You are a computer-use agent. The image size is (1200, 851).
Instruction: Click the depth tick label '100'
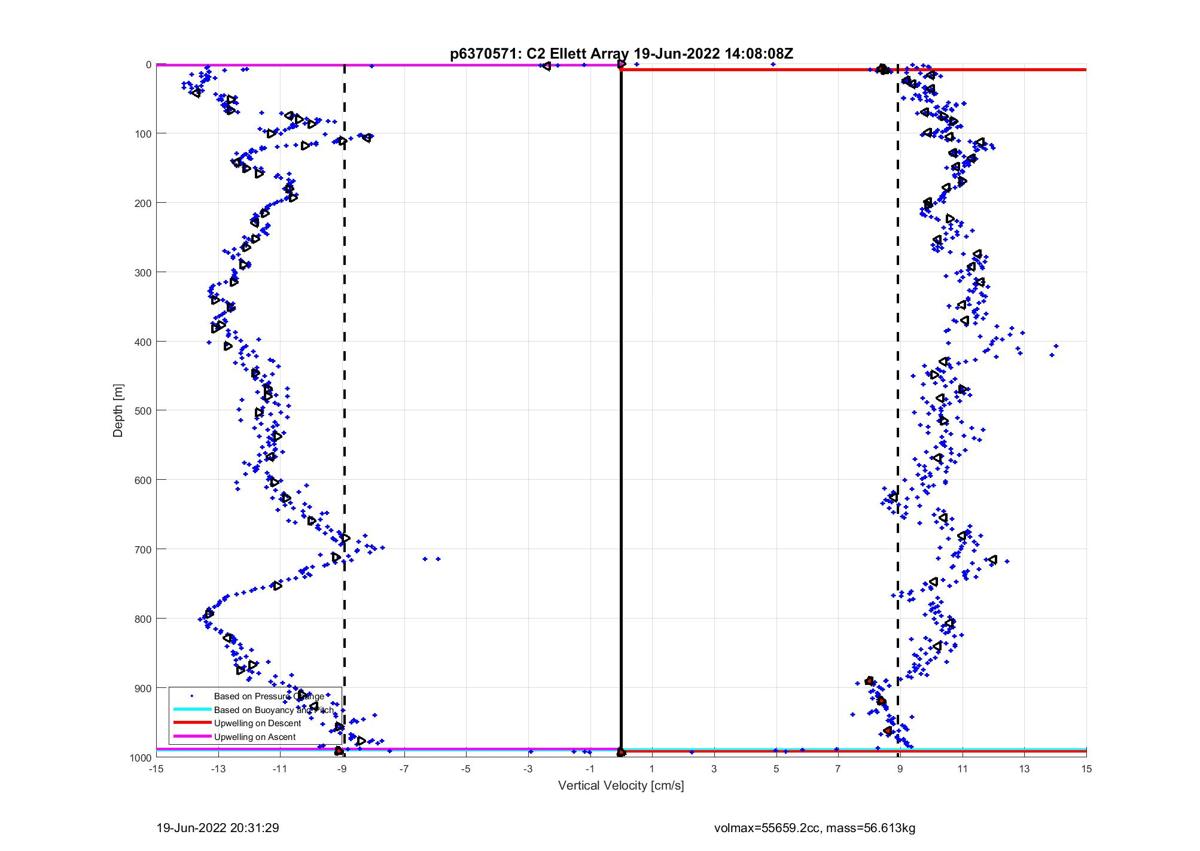(x=142, y=134)
